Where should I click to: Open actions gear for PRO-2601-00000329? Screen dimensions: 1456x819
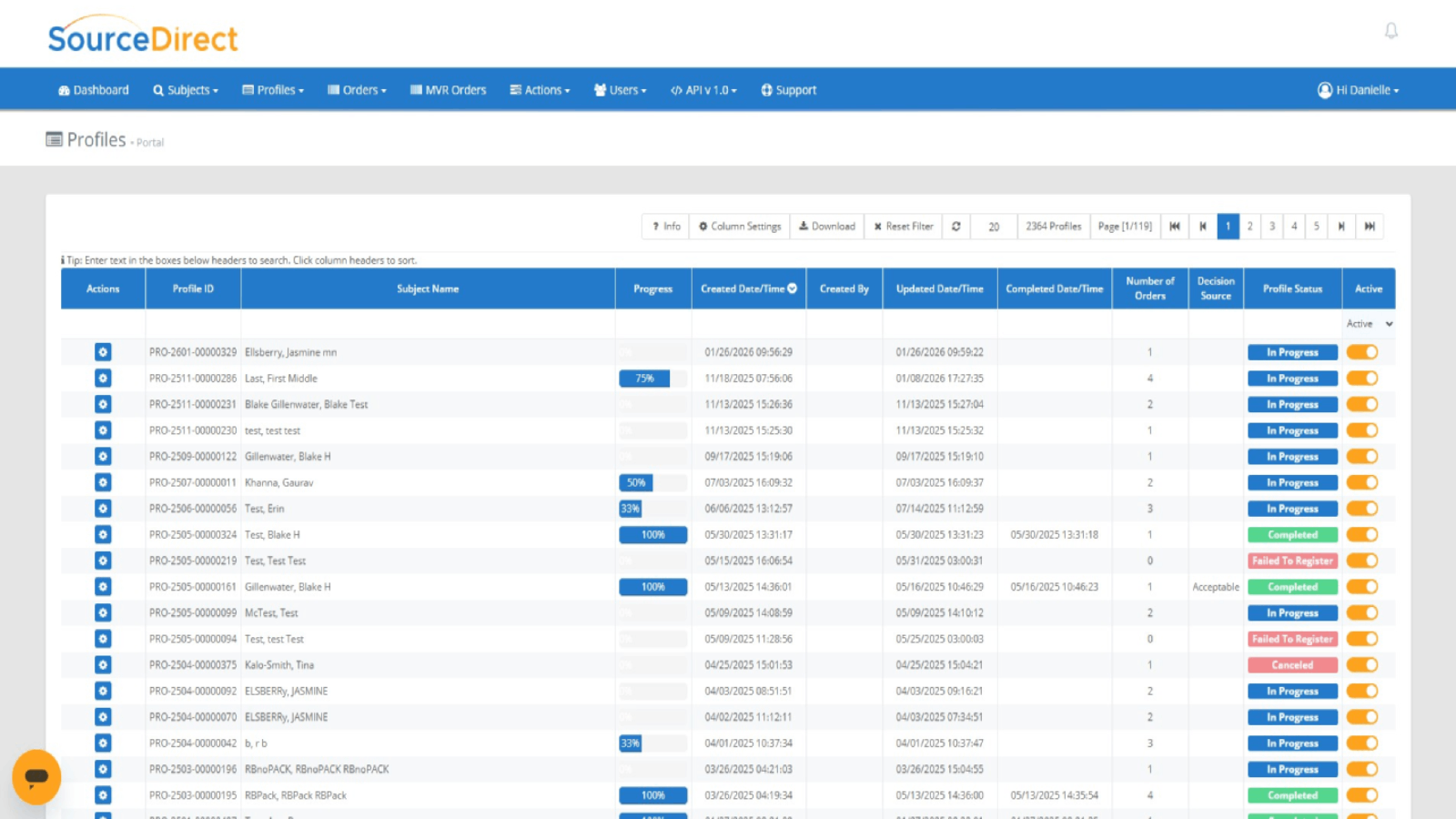103,351
